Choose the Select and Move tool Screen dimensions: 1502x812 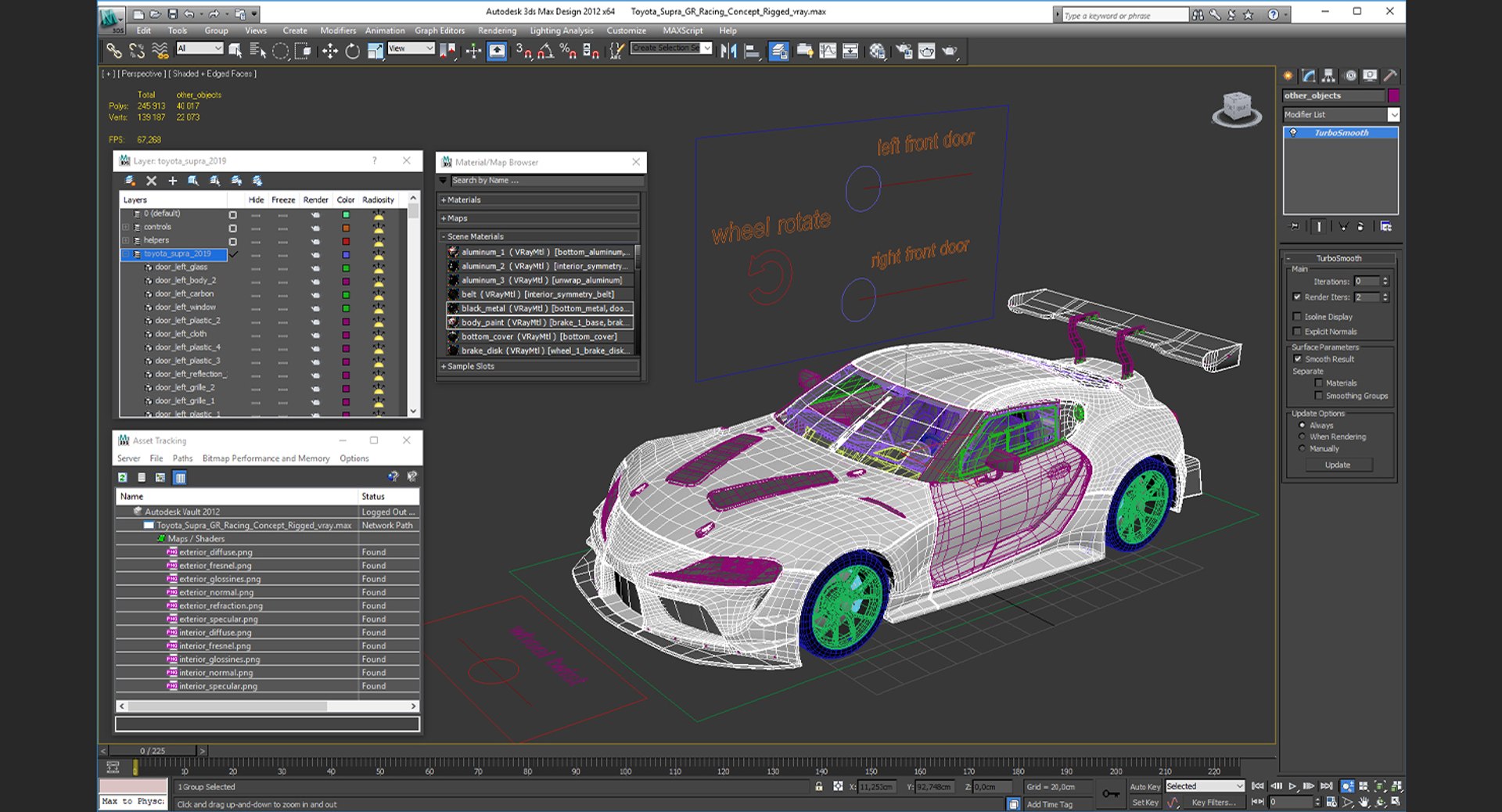pyautogui.click(x=330, y=51)
